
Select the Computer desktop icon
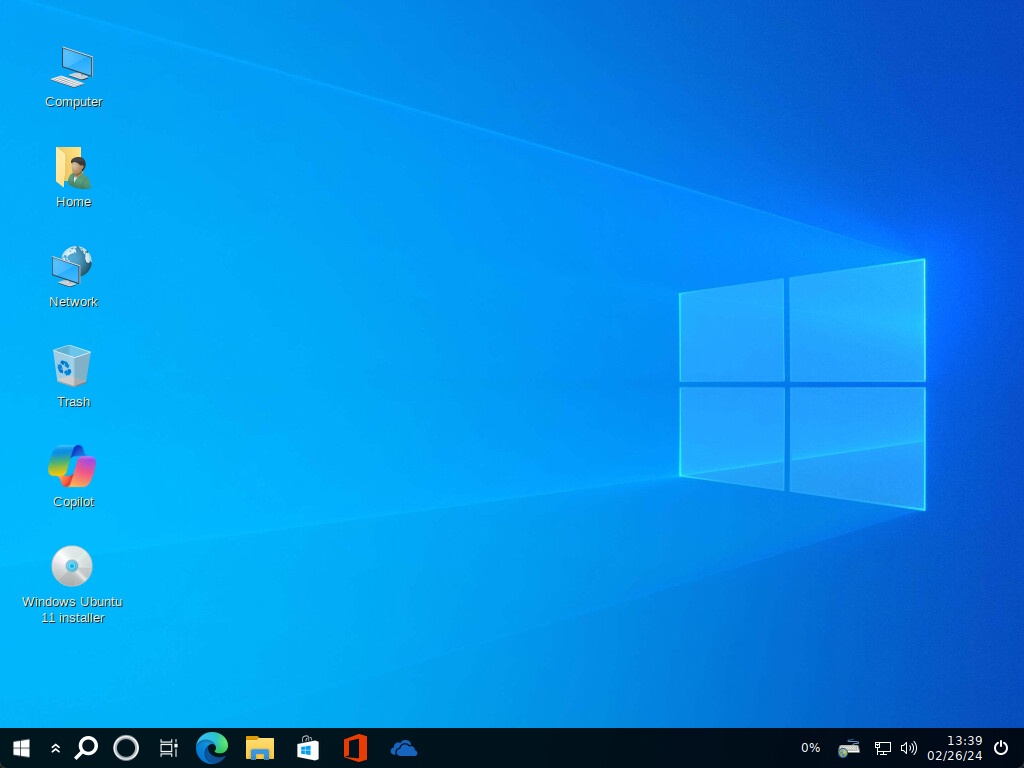tap(73, 68)
